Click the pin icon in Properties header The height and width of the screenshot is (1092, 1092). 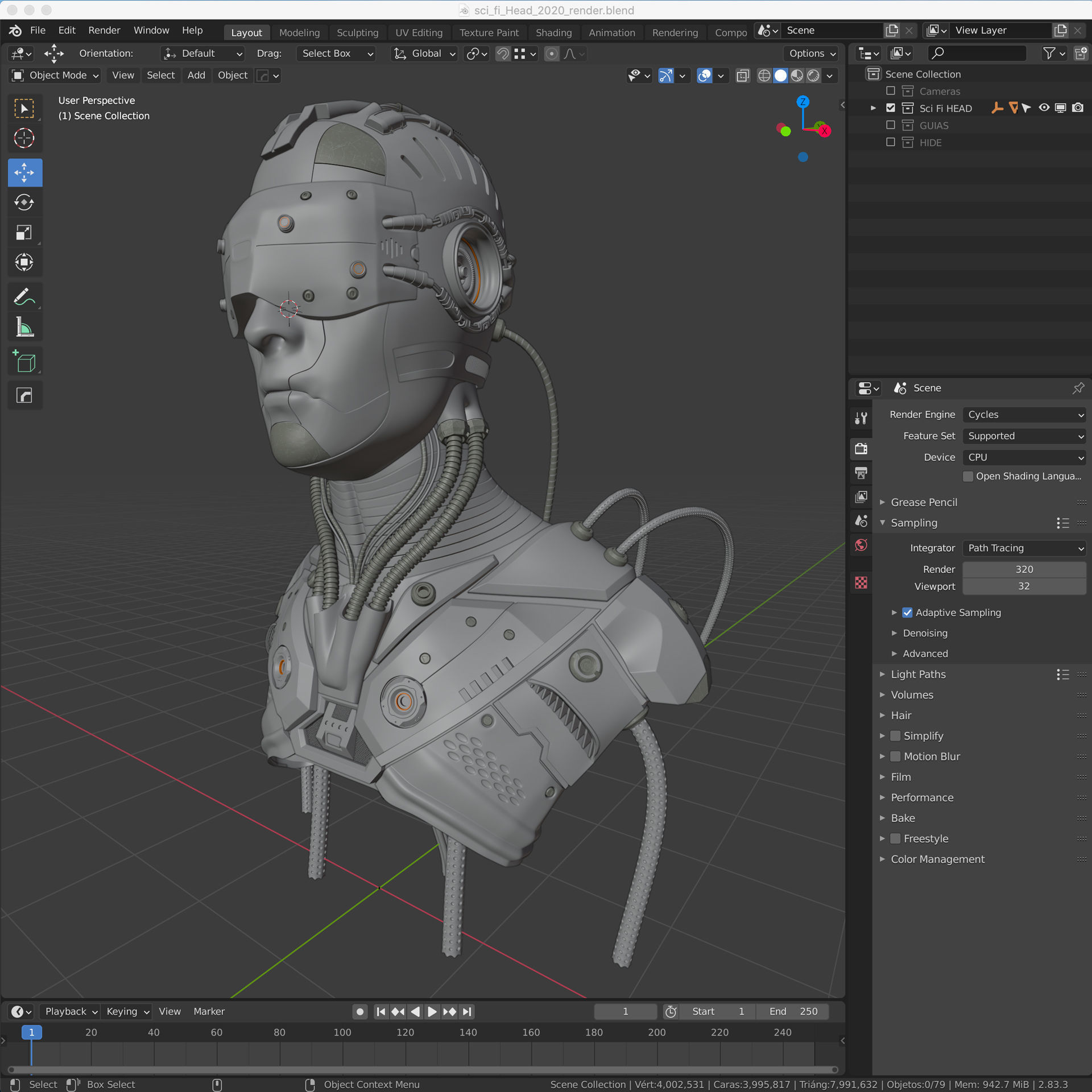pyautogui.click(x=1078, y=388)
